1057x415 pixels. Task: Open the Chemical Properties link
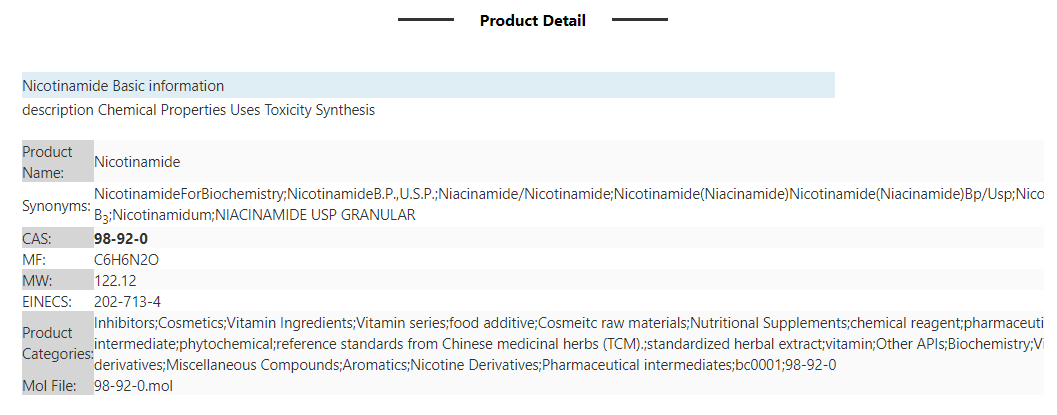pyautogui.click(x=162, y=110)
